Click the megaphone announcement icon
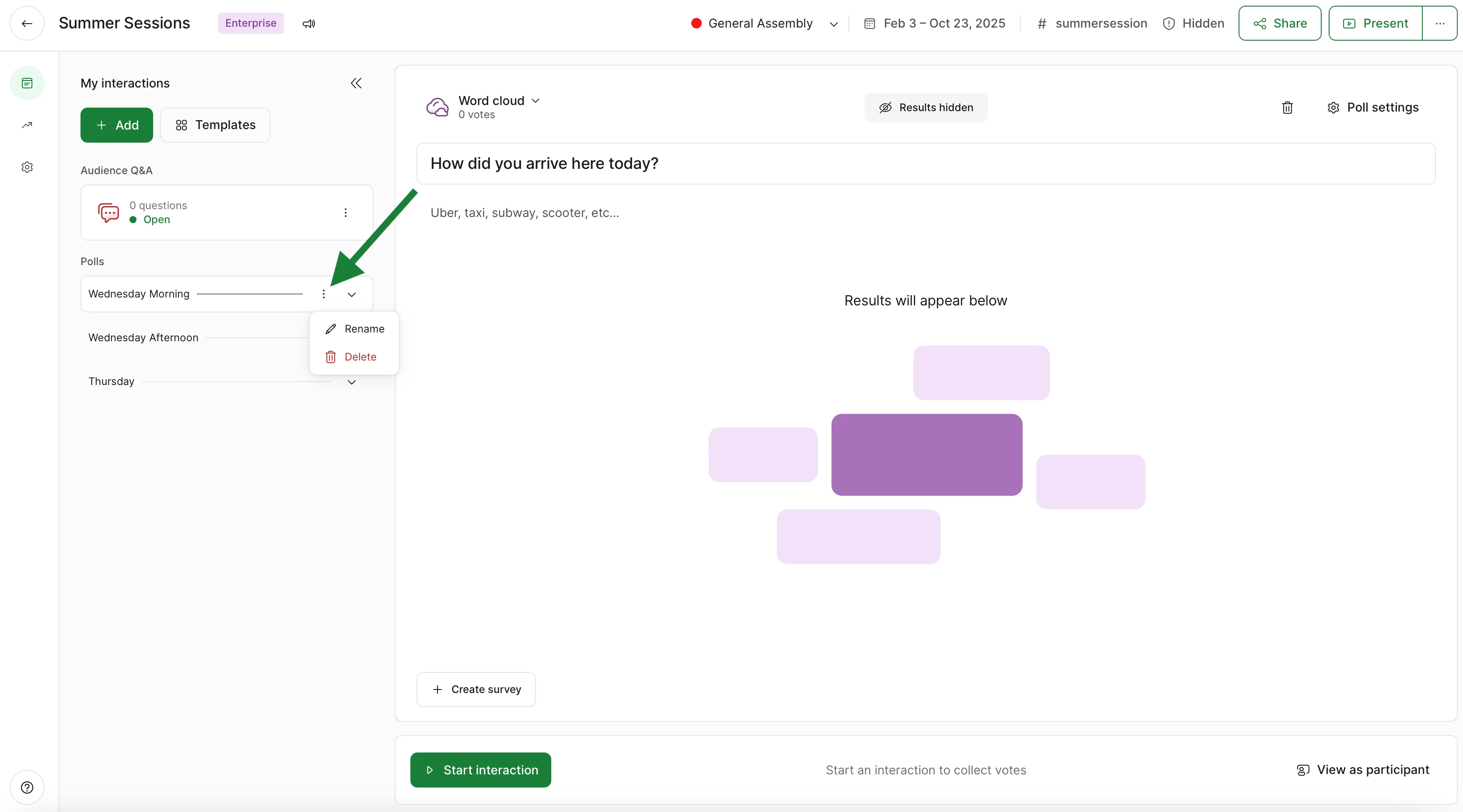Image resolution: width=1463 pixels, height=812 pixels. tap(308, 23)
